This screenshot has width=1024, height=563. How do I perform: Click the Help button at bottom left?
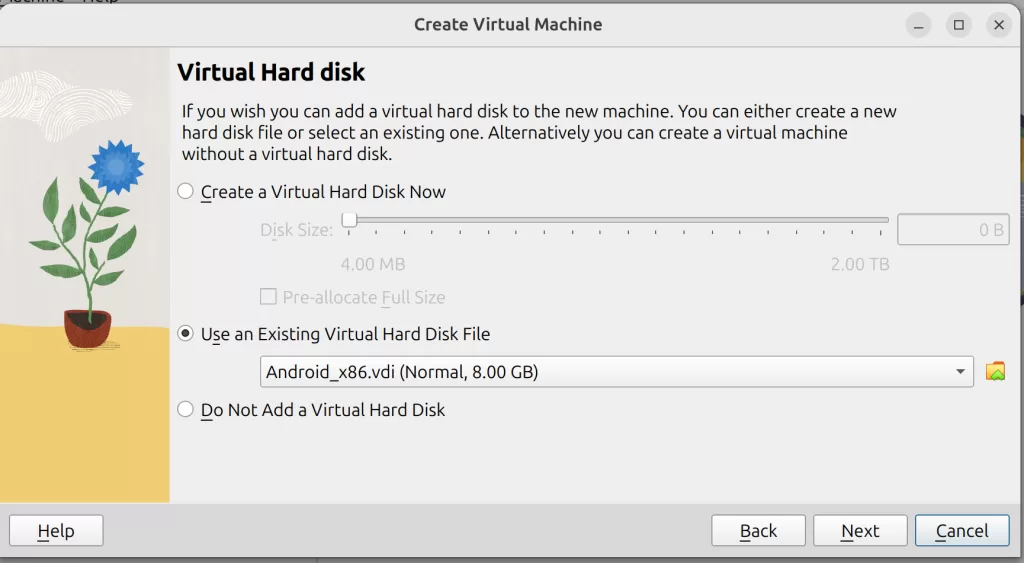point(56,531)
